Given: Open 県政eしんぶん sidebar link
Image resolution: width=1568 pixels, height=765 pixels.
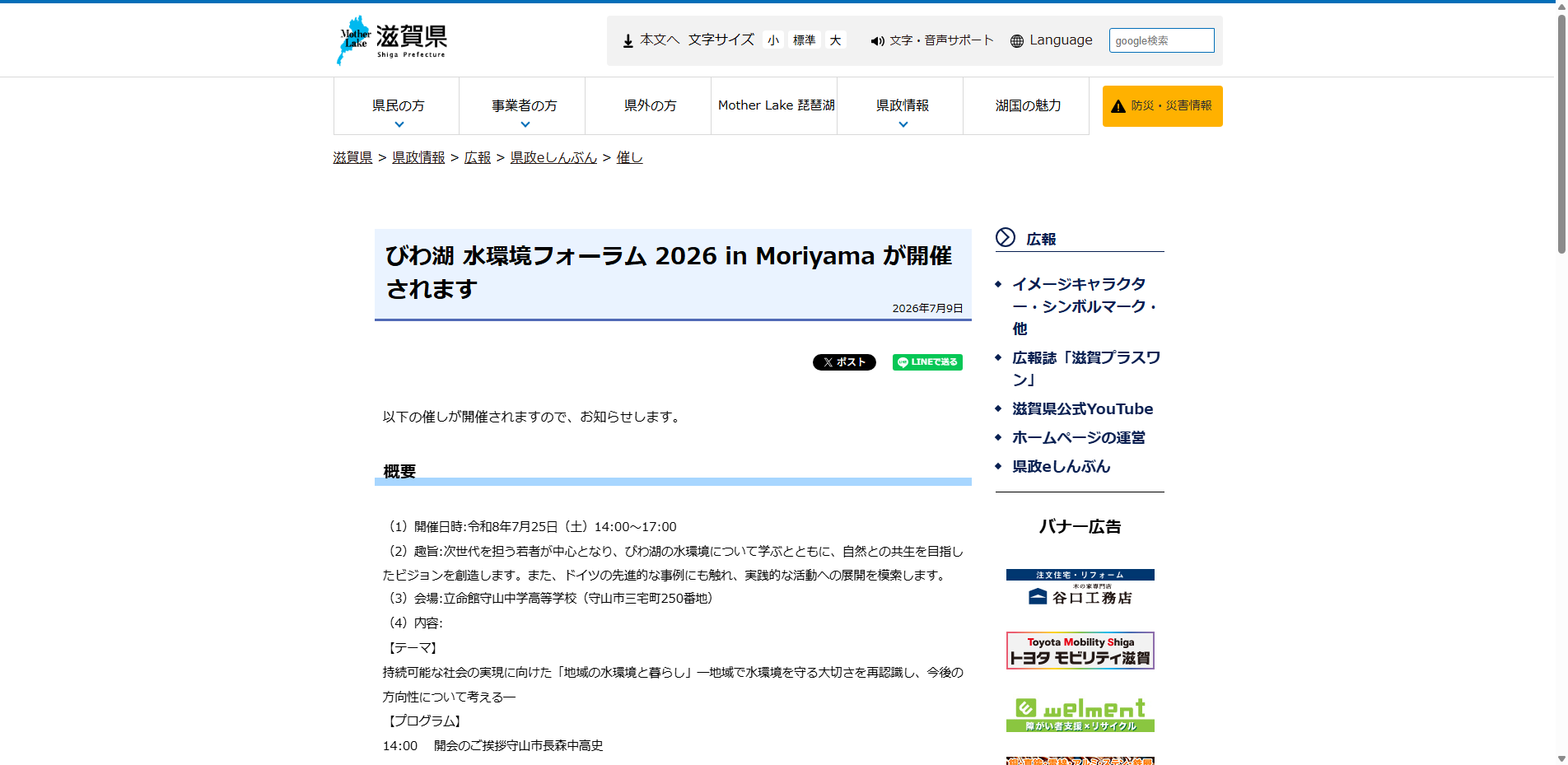Looking at the screenshot, I should point(1061,466).
